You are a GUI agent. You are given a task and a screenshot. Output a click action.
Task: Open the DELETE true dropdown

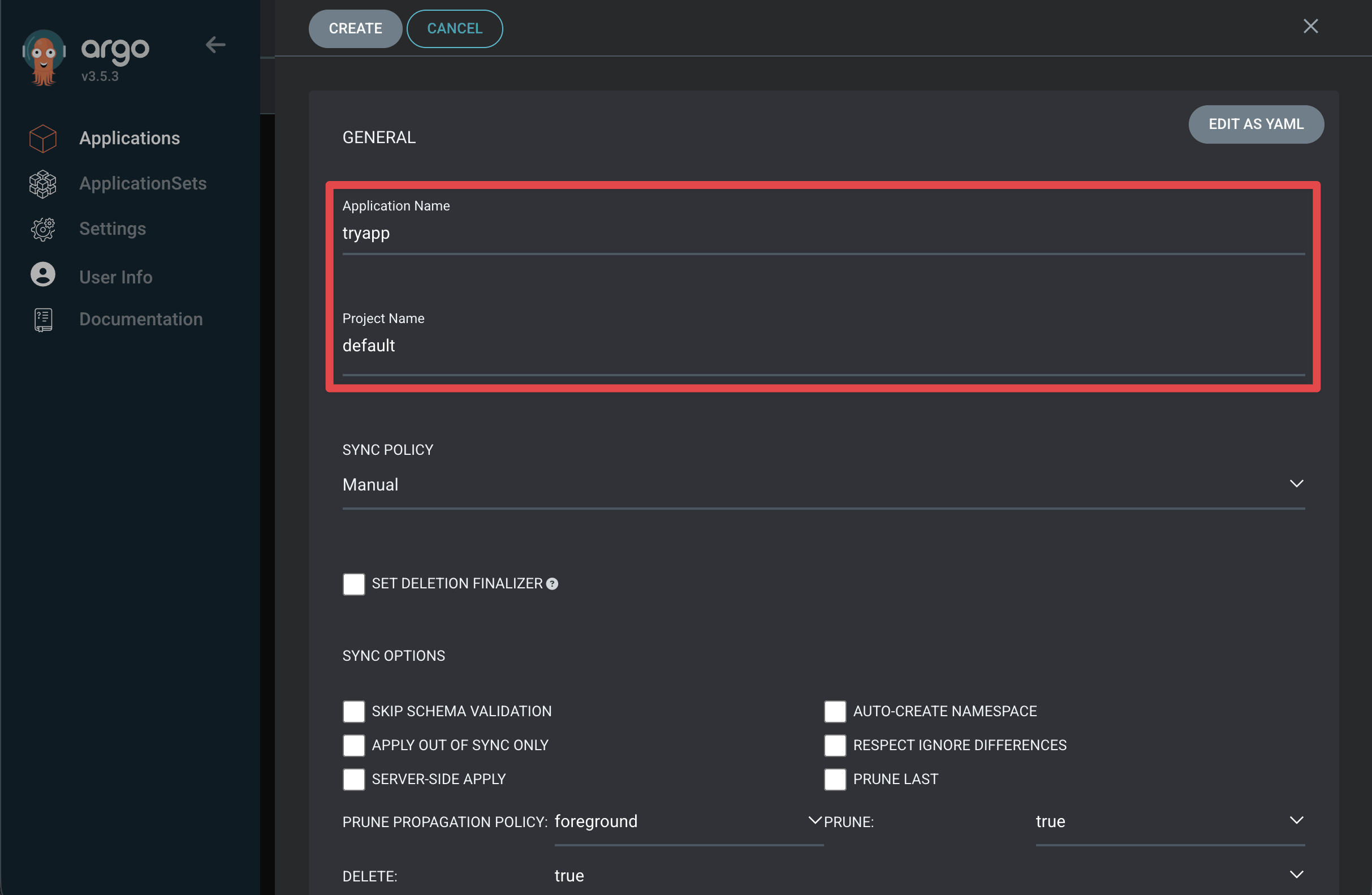tap(929, 875)
